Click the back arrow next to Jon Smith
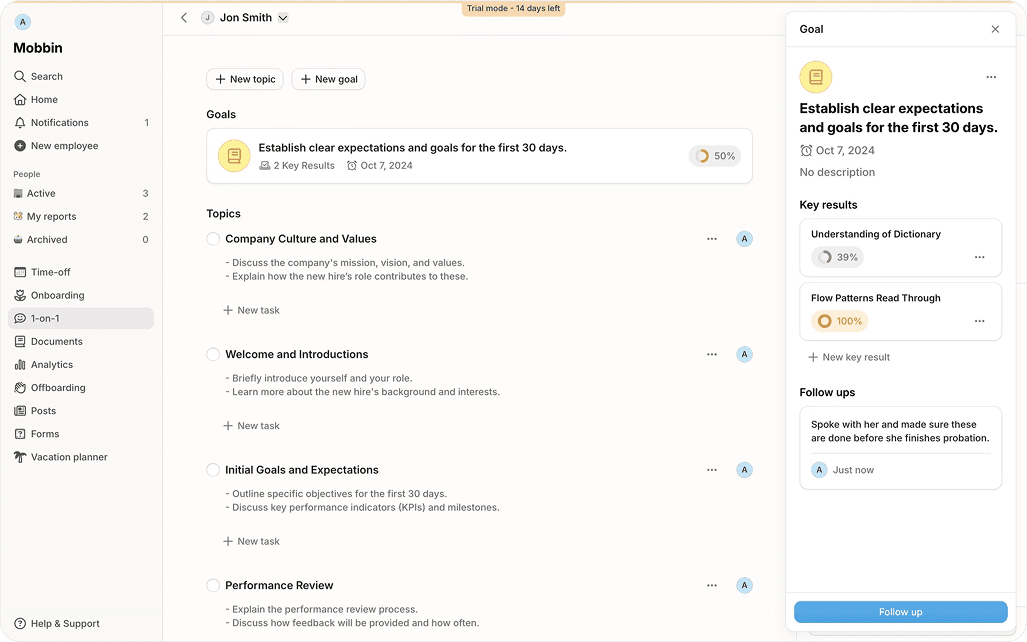 pyautogui.click(x=184, y=18)
